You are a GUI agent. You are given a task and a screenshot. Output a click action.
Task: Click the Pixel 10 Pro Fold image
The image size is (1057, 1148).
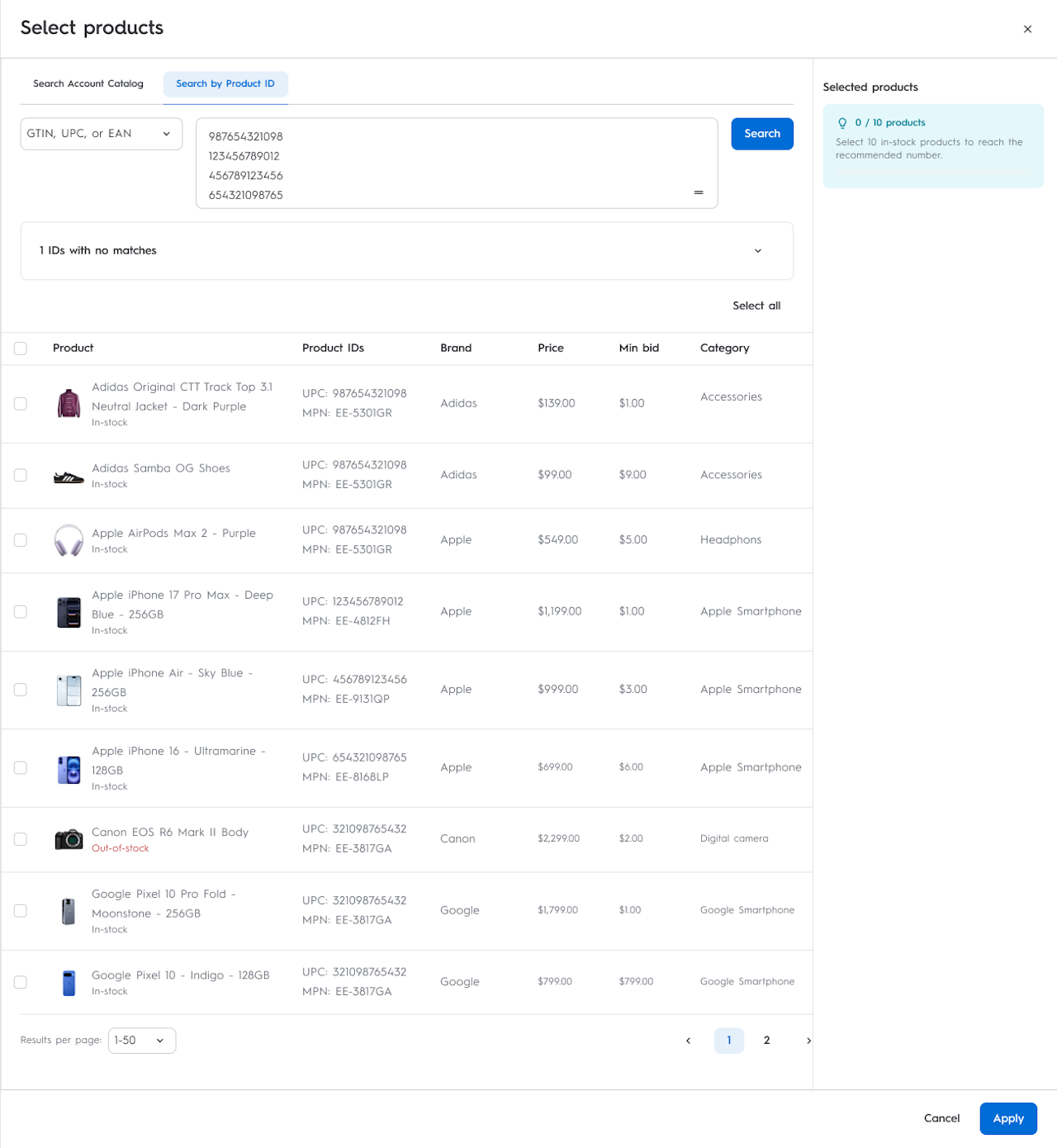pos(69,911)
